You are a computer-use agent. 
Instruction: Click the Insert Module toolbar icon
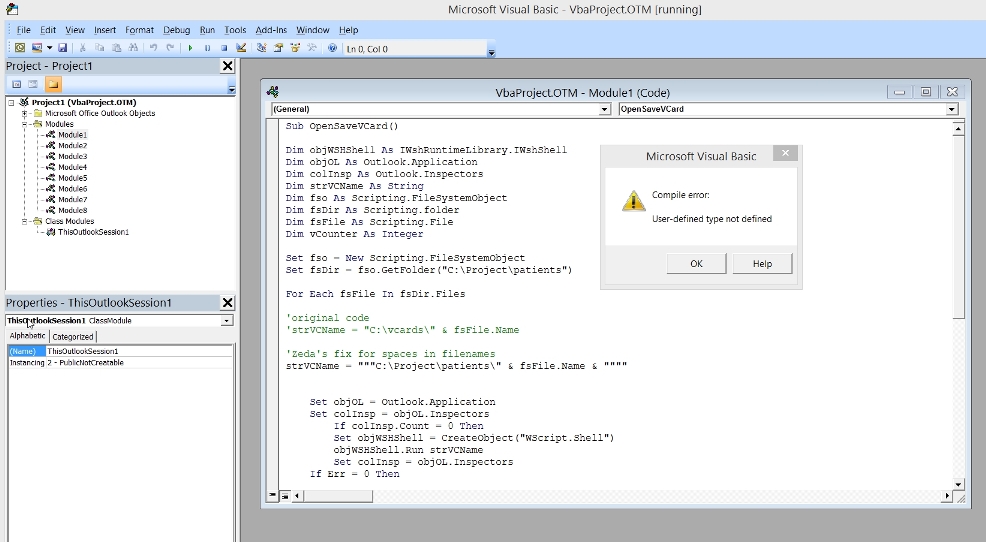pyautogui.click(x=36, y=48)
